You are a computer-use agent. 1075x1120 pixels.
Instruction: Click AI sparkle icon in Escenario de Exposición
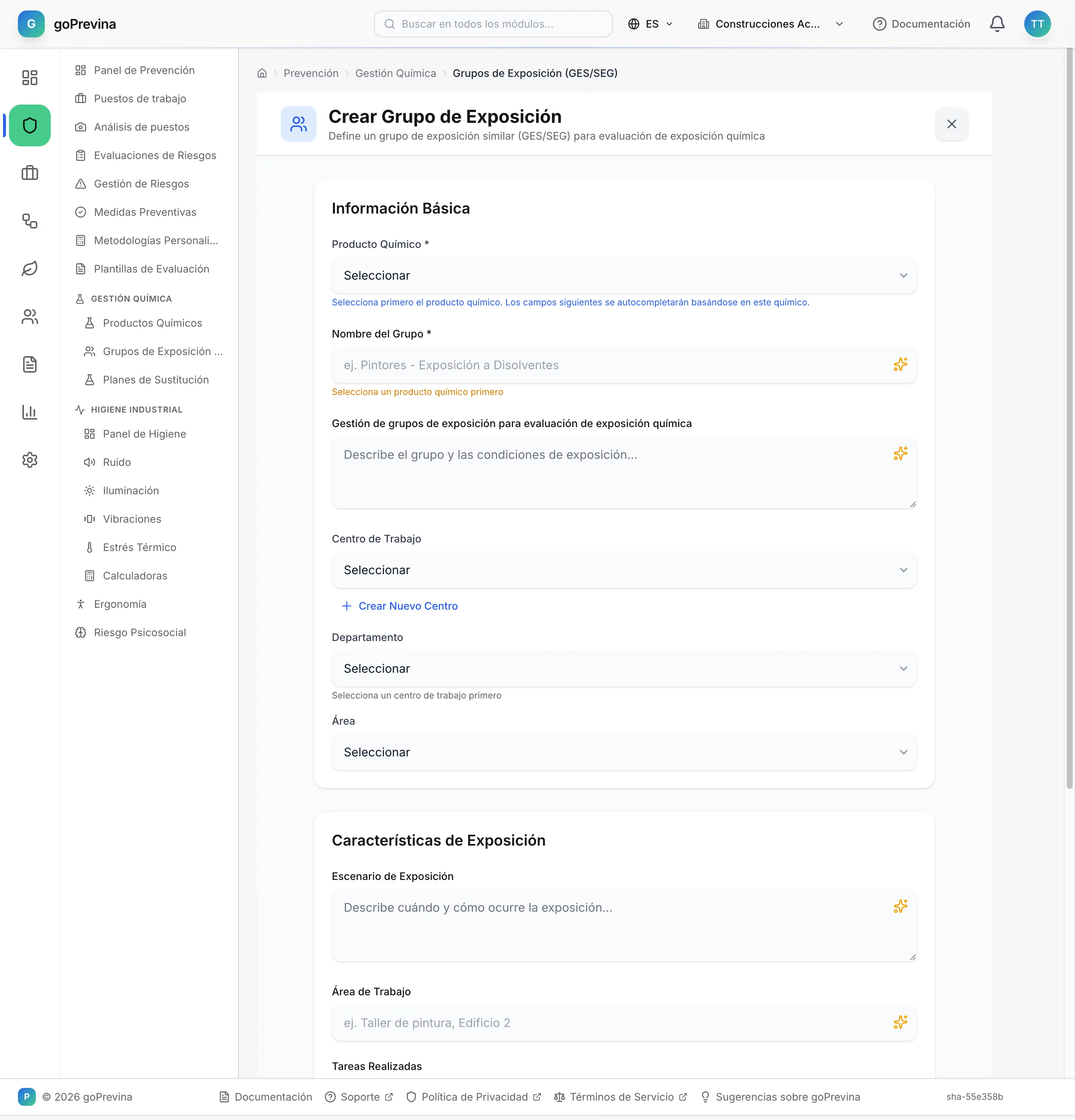pos(900,906)
